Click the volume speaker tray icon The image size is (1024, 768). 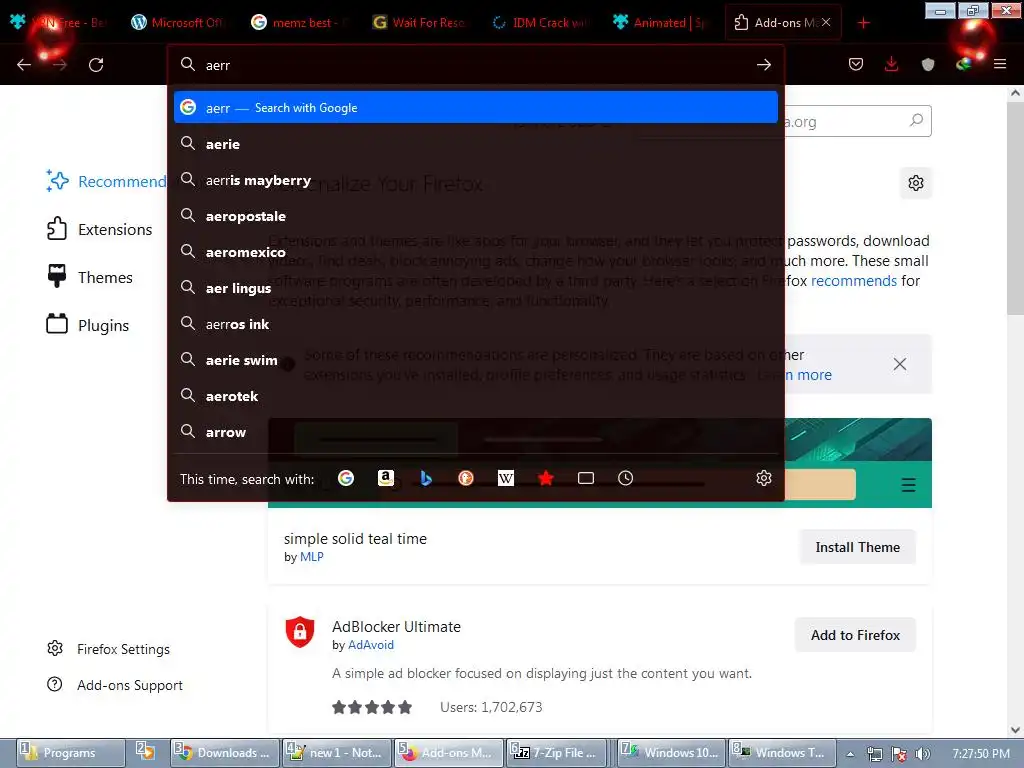(921, 754)
